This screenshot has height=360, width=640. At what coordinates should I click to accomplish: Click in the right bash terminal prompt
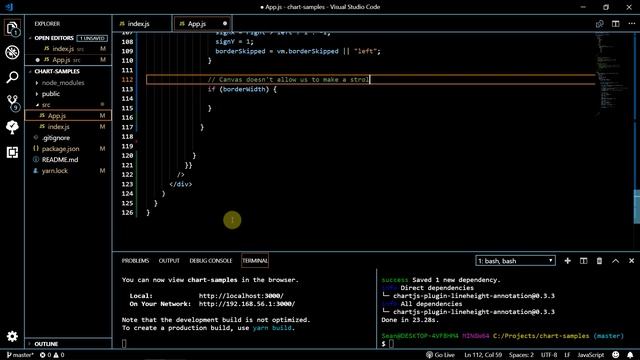pyautogui.click(x=391, y=344)
